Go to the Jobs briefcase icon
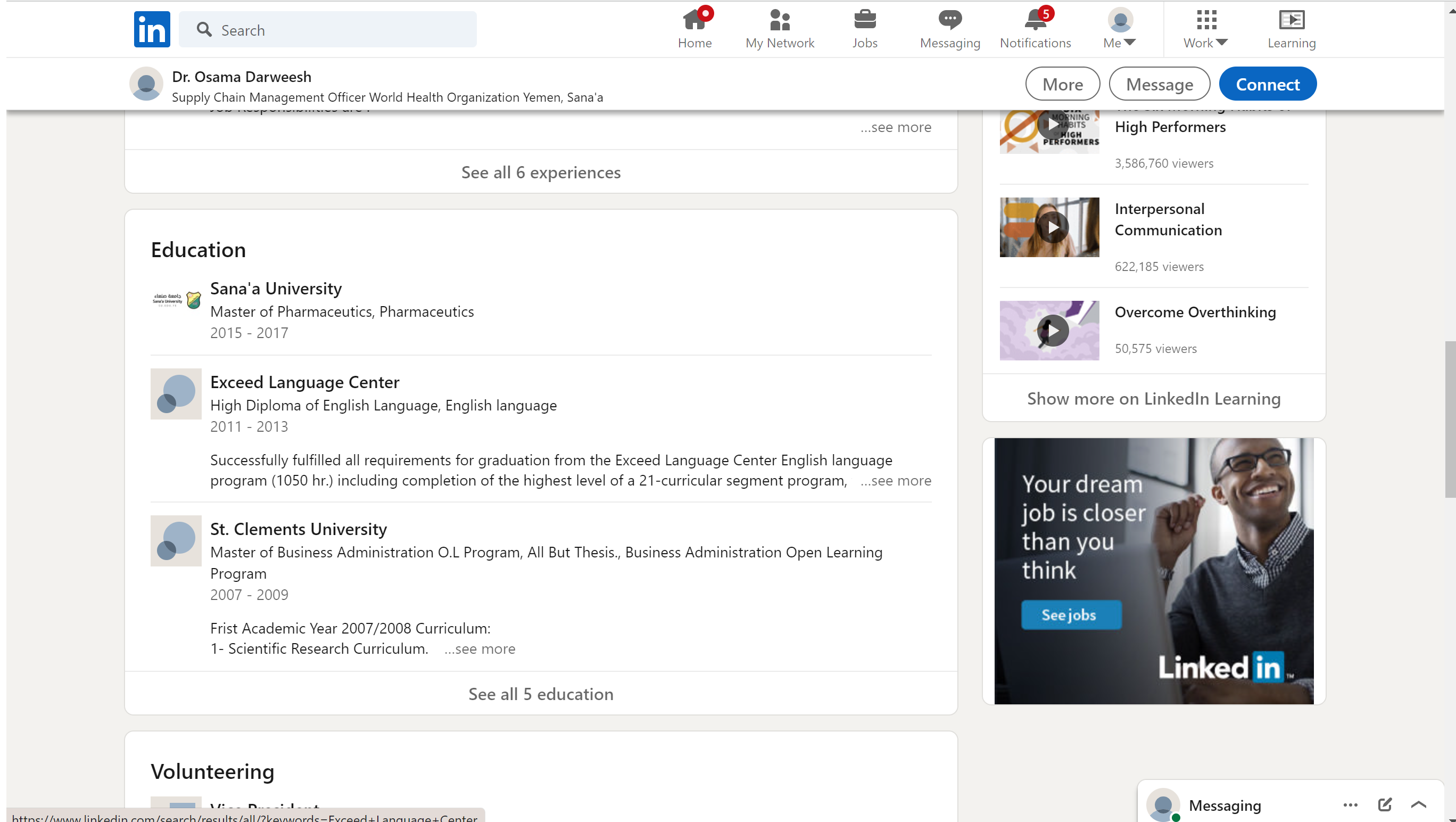This screenshot has height=822, width=1456. (x=864, y=20)
